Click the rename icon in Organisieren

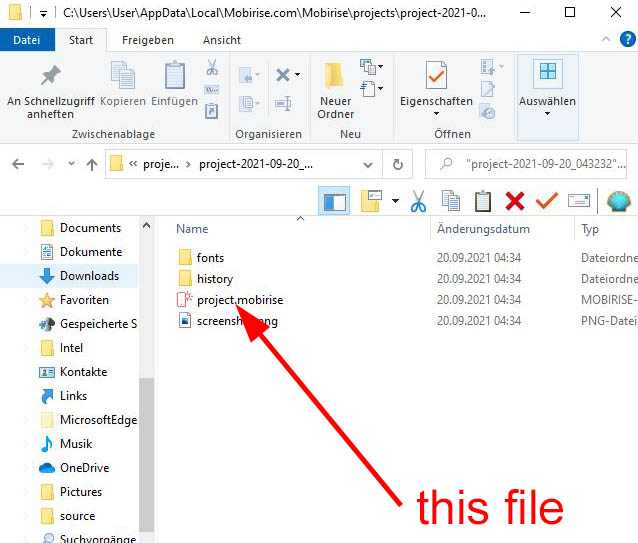(283, 103)
